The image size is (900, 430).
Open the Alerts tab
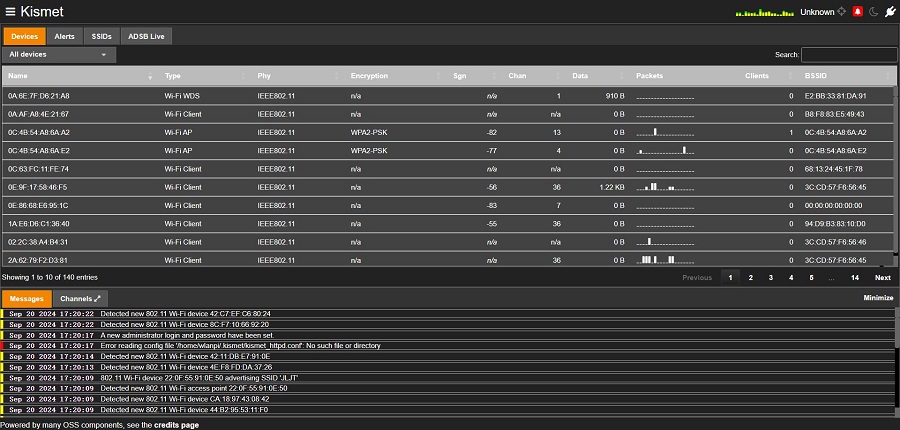coord(64,36)
